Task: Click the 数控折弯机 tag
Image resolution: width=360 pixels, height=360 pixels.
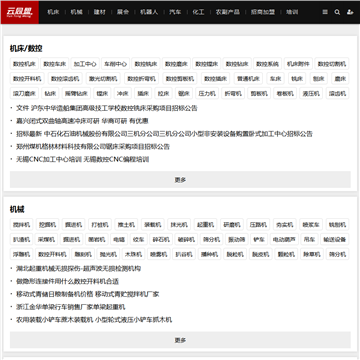Action: pos(141,79)
